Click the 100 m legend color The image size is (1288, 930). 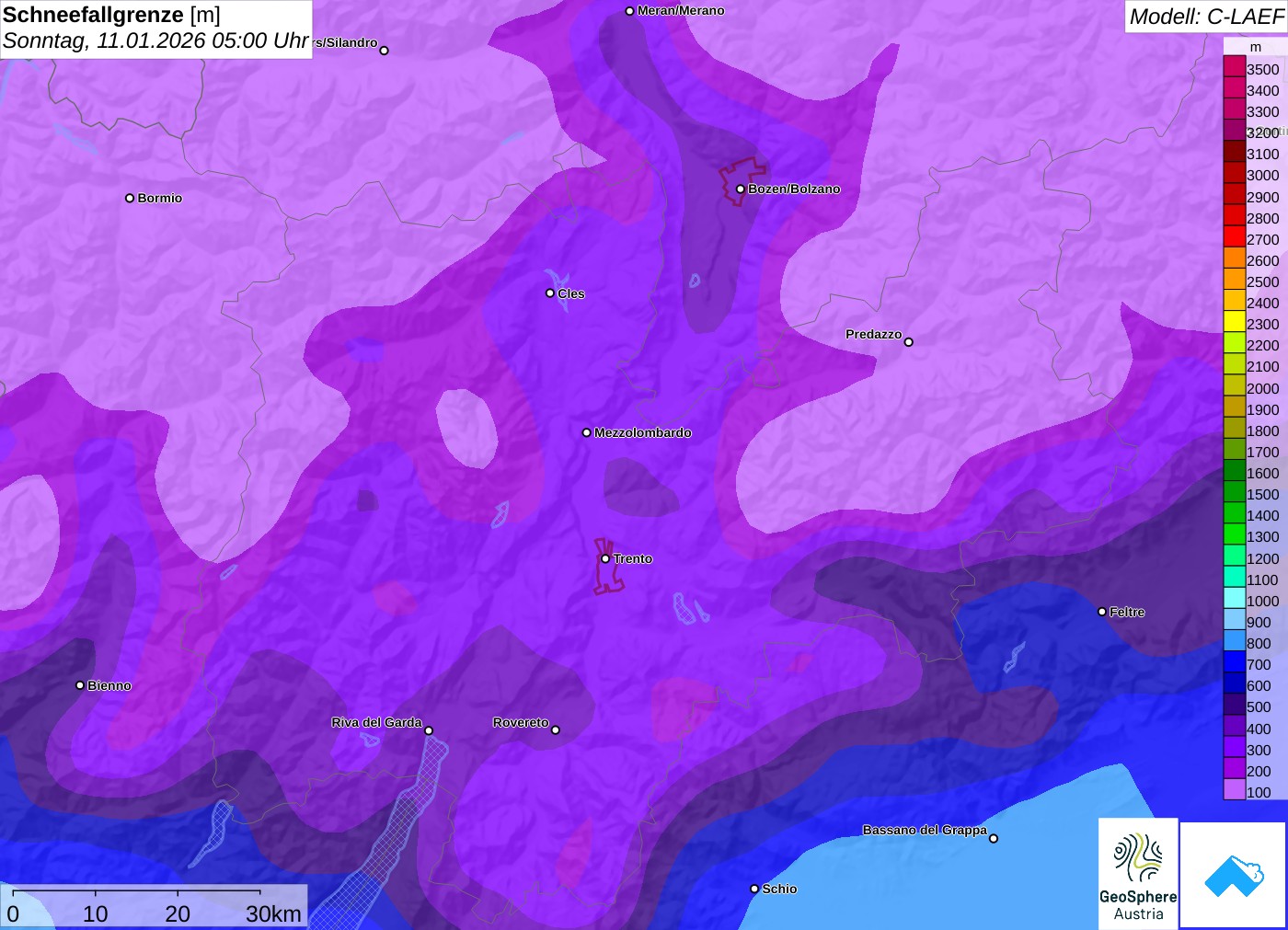pos(1234,790)
